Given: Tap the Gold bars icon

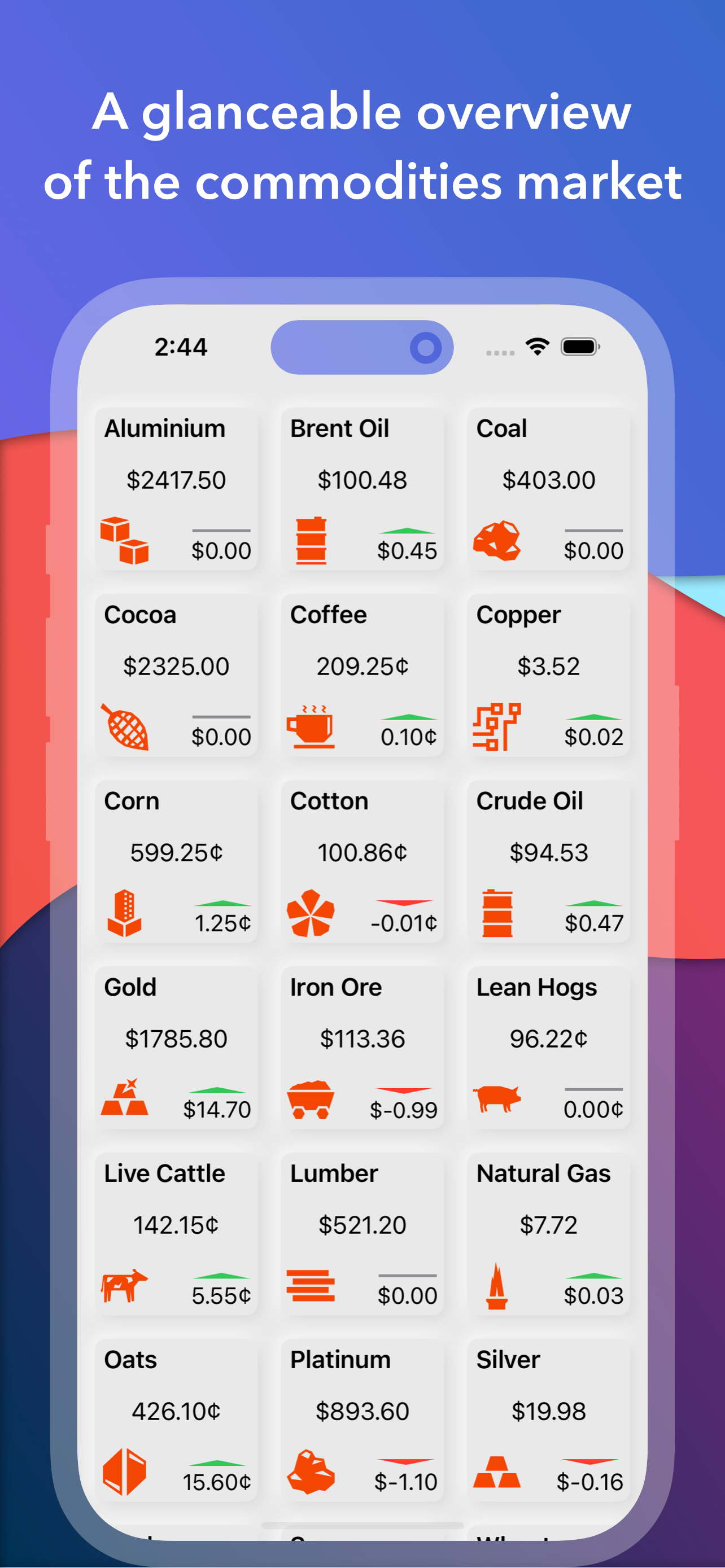Looking at the screenshot, I should point(124,1096).
